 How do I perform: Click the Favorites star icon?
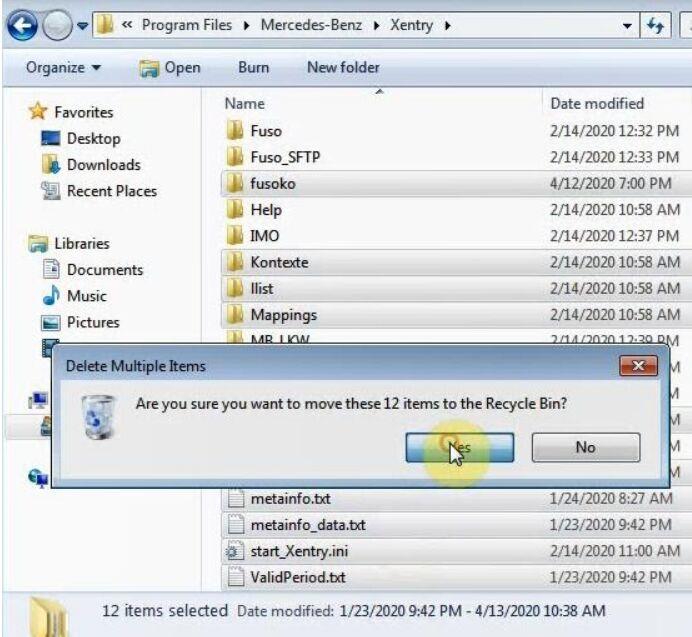coord(38,111)
